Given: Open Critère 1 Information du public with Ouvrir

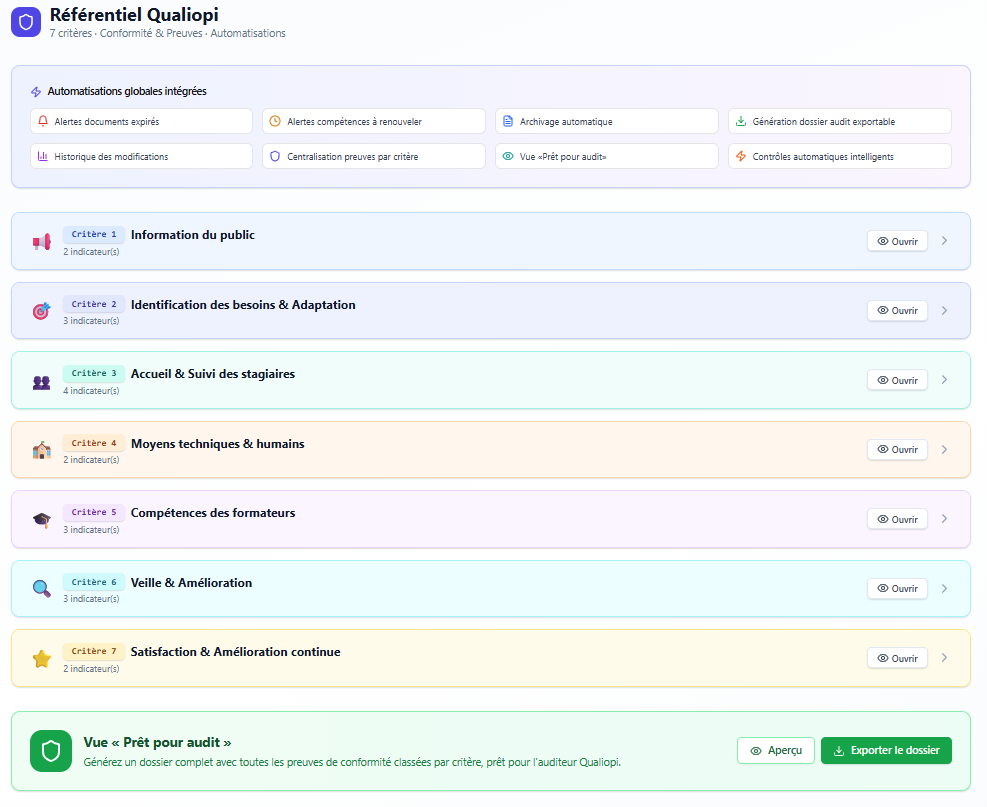Looking at the screenshot, I should point(897,241).
